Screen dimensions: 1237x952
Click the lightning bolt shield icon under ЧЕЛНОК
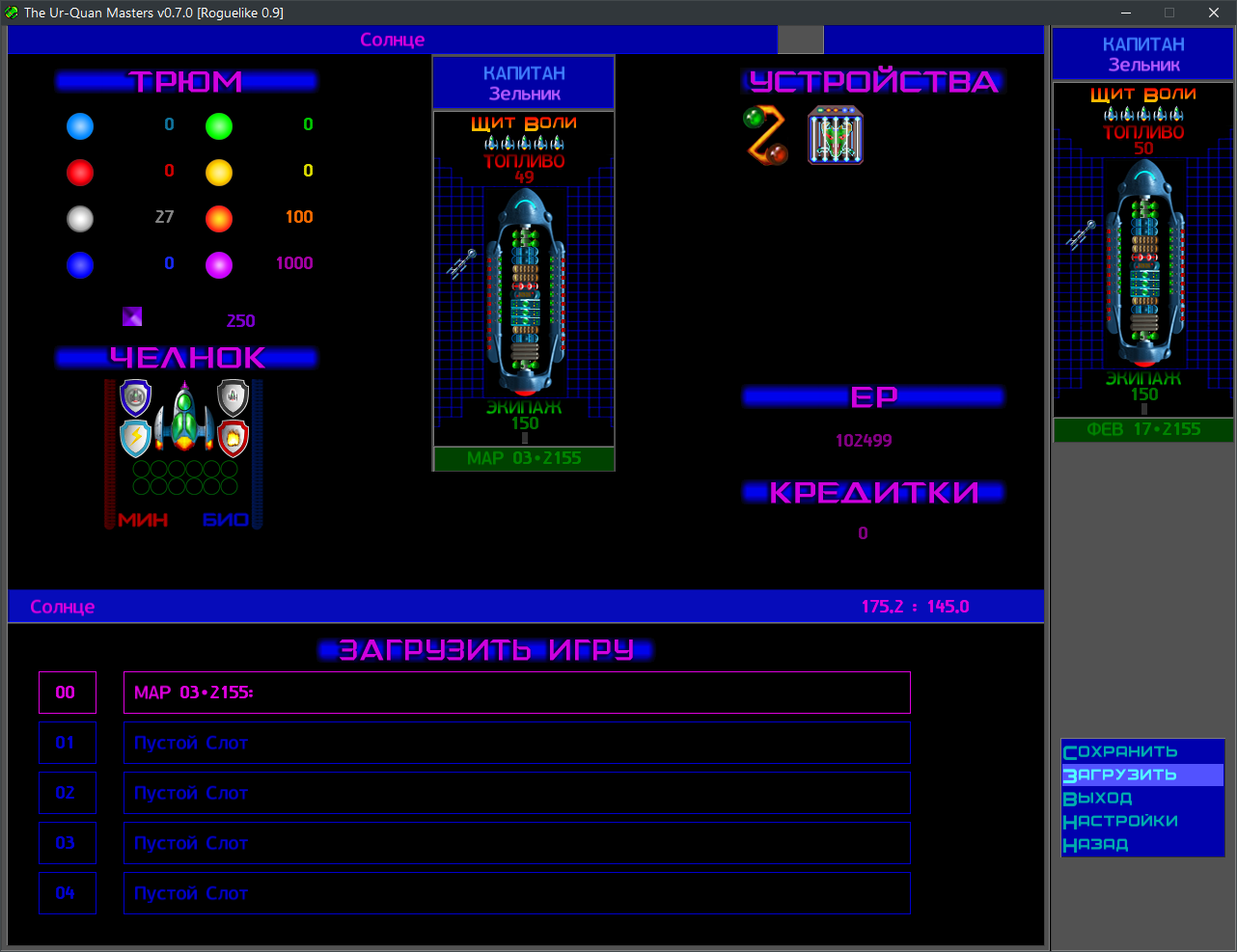tap(135, 438)
